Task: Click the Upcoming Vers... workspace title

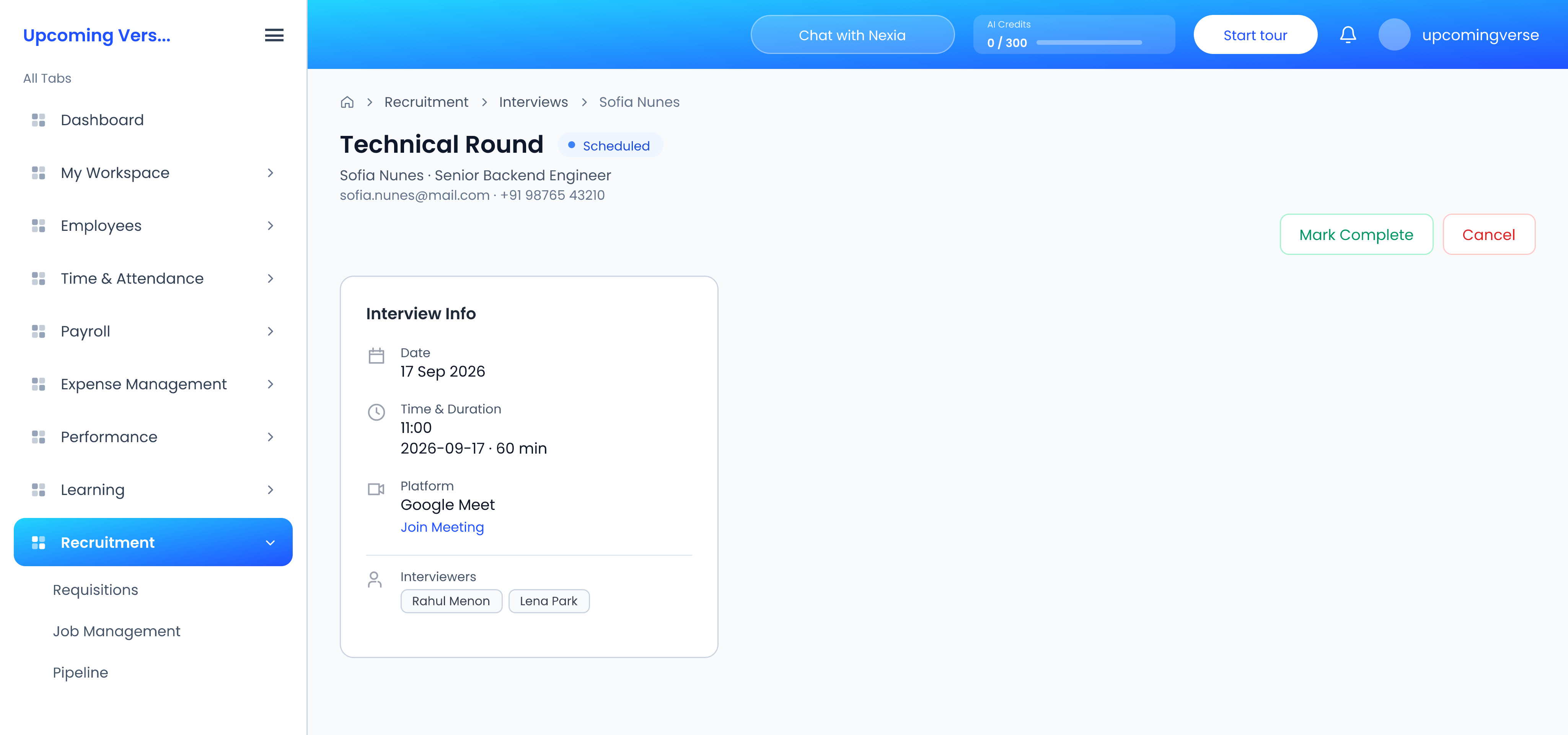Action: pos(97,35)
